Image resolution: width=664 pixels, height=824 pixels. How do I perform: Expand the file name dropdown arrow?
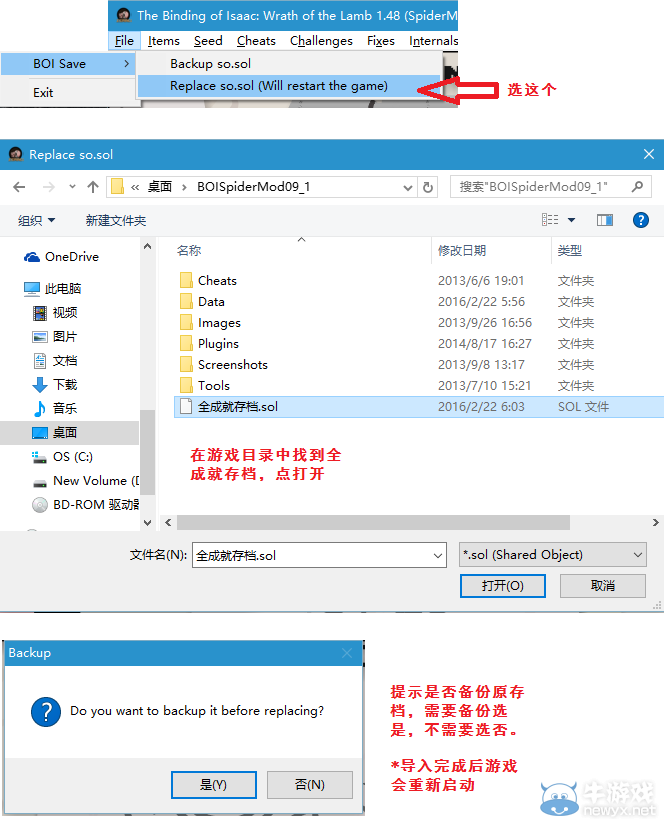[x=438, y=555]
